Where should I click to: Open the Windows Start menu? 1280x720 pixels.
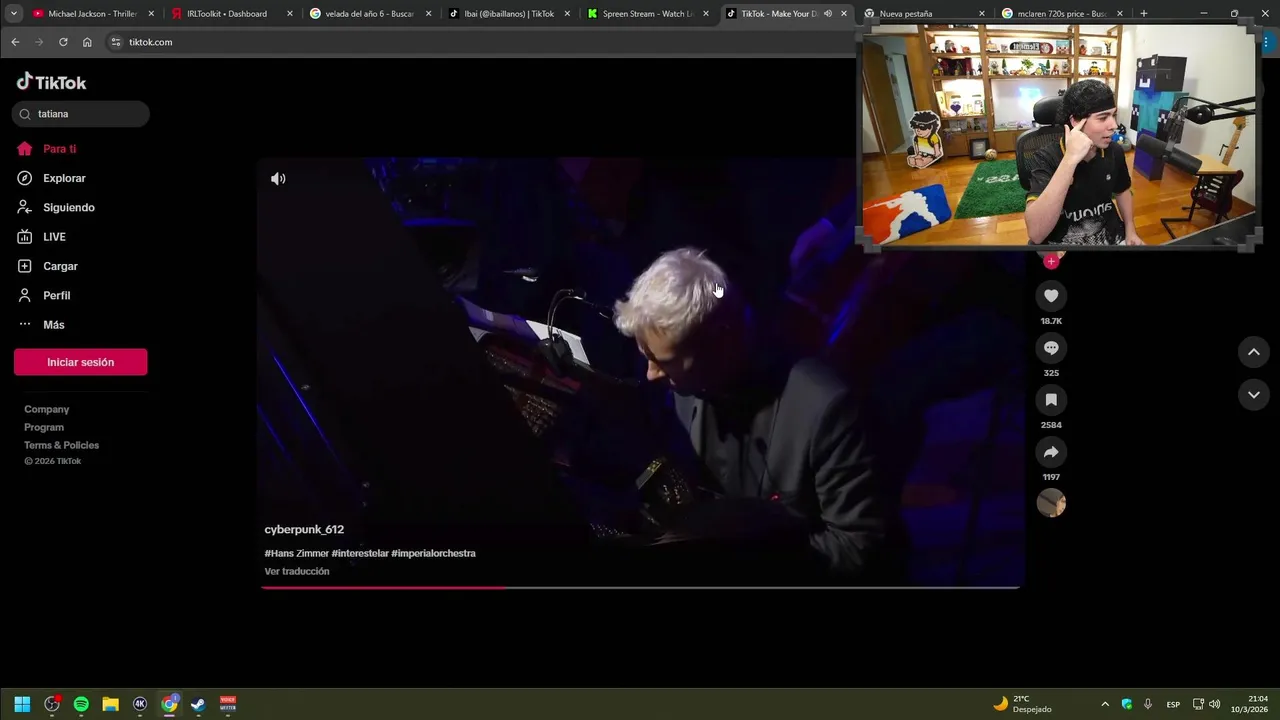(x=22, y=704)
